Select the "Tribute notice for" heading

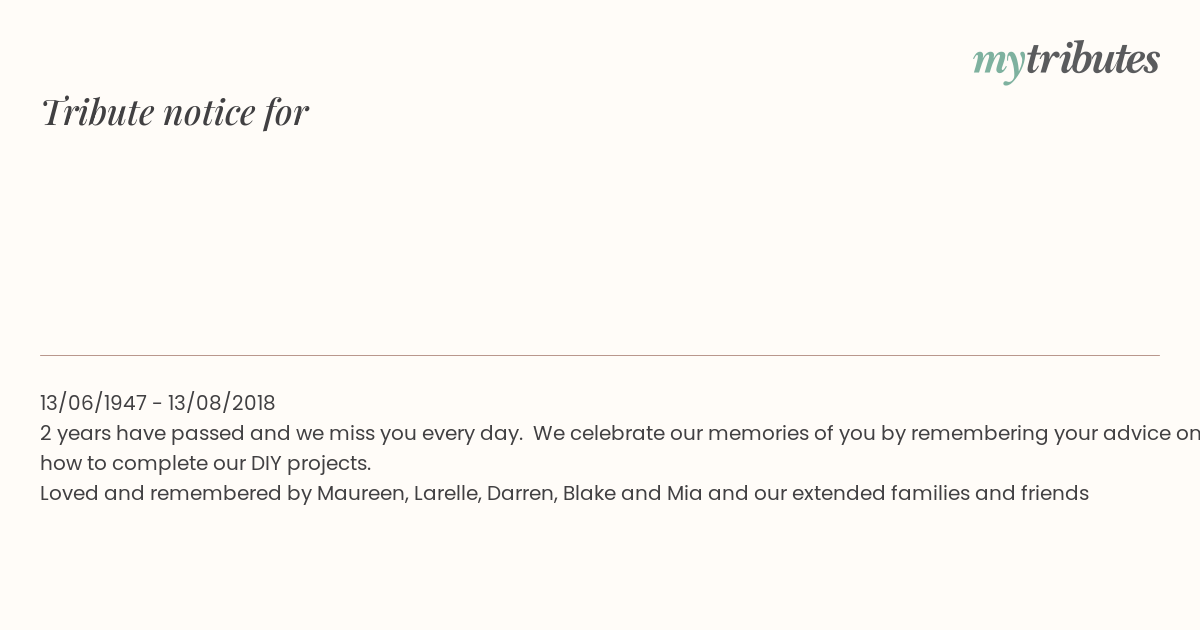[174, 112]
